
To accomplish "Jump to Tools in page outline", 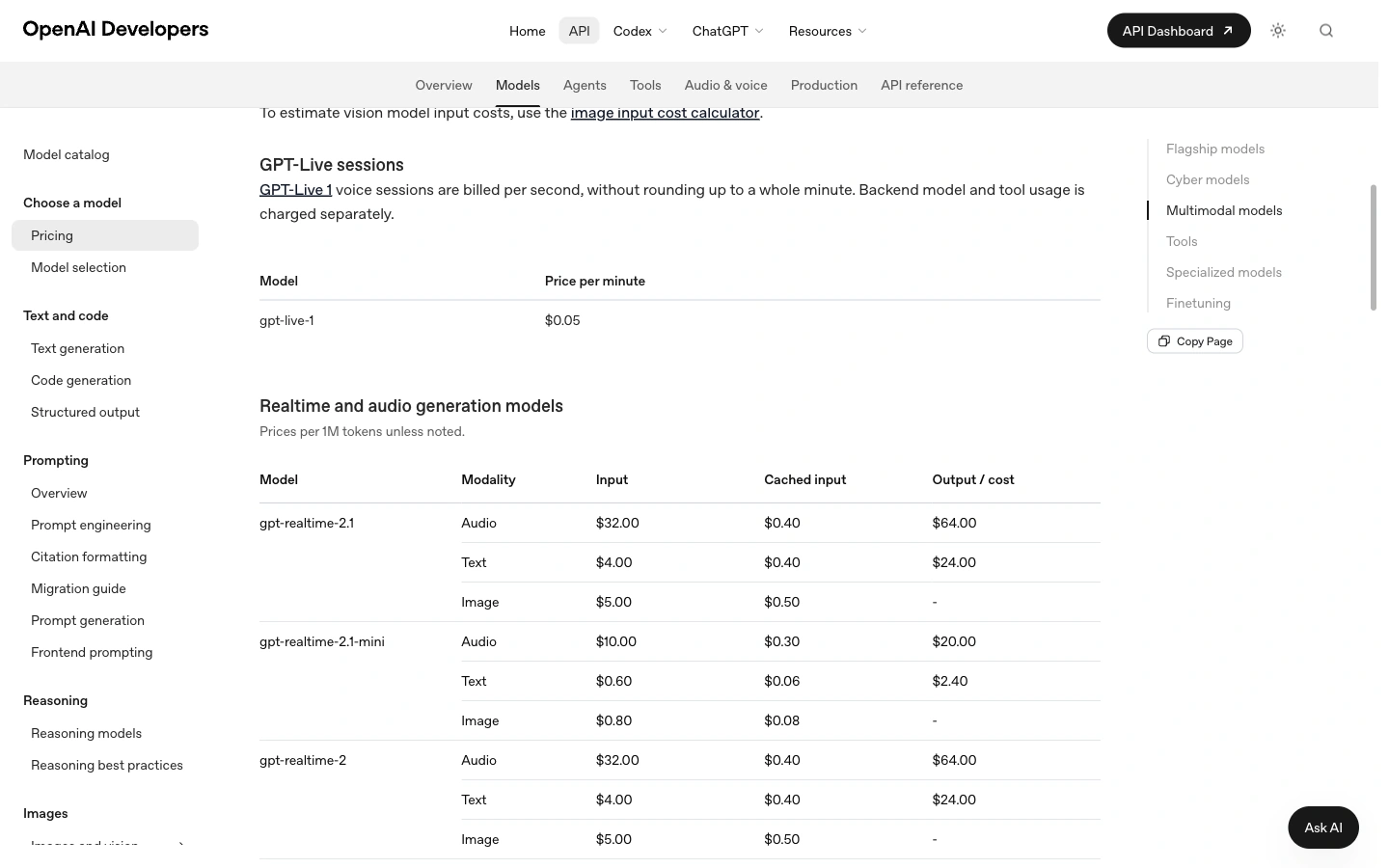I will pyautogui.click(x=1182, y=241).
